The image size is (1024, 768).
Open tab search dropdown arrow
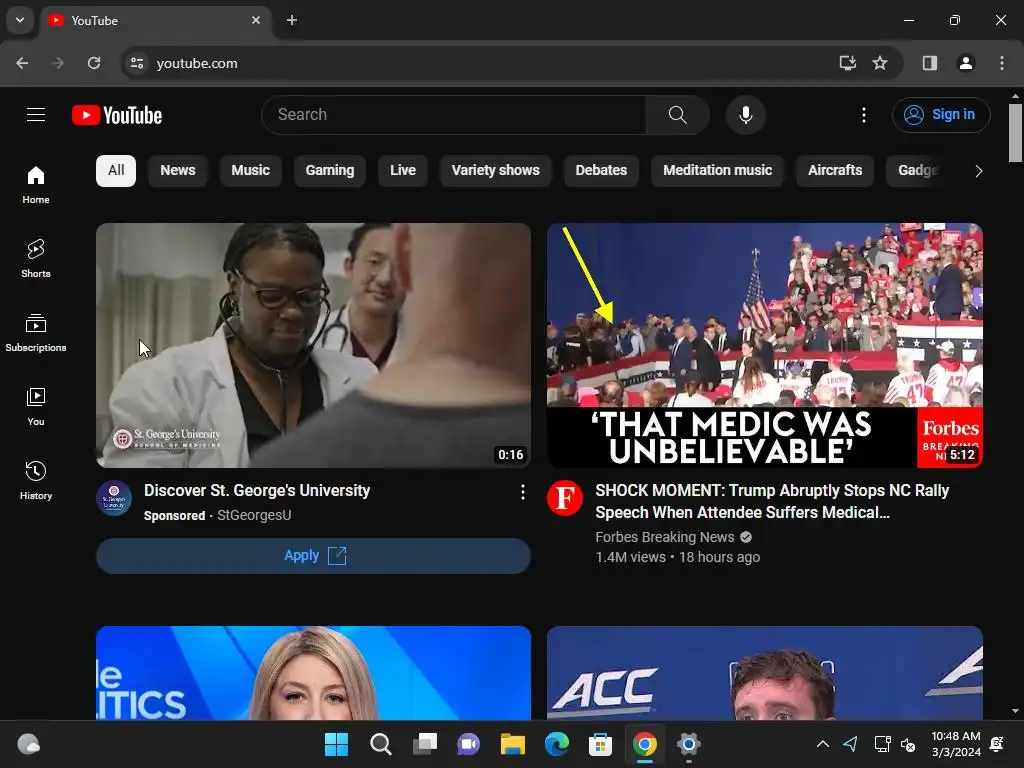(20, 20)
